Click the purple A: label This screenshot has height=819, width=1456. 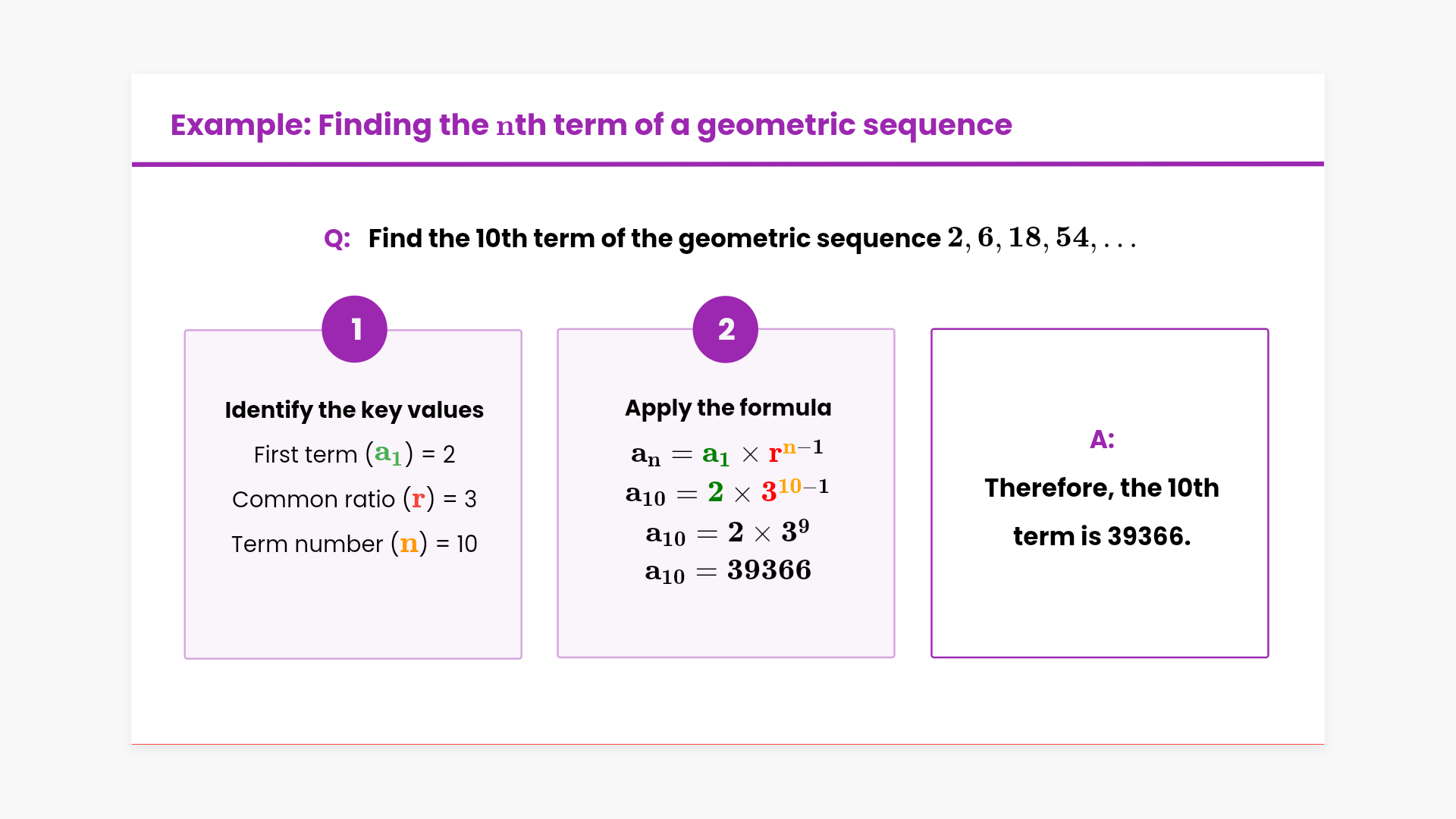pyautogui.click(x=1102, y=439)
